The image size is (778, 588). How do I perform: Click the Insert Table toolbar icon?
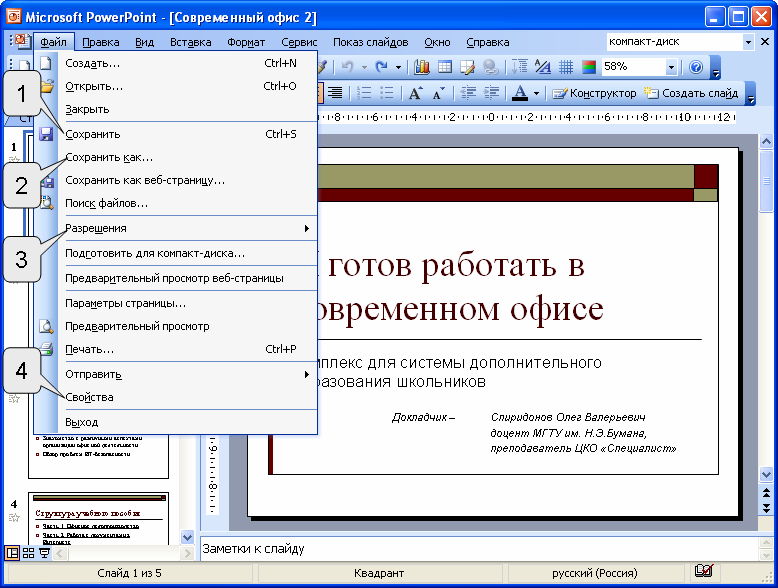point(445,67)
